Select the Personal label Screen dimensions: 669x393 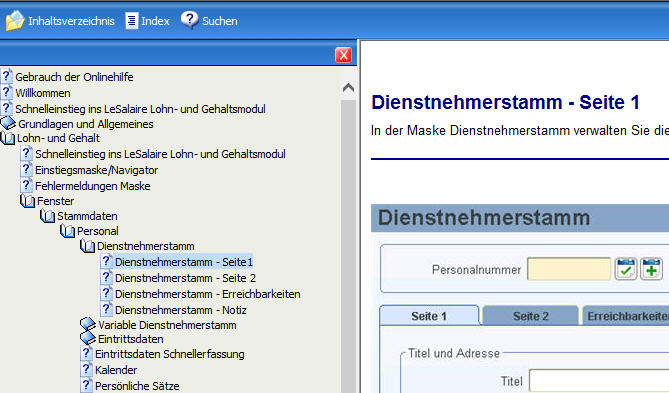[98, 231]
